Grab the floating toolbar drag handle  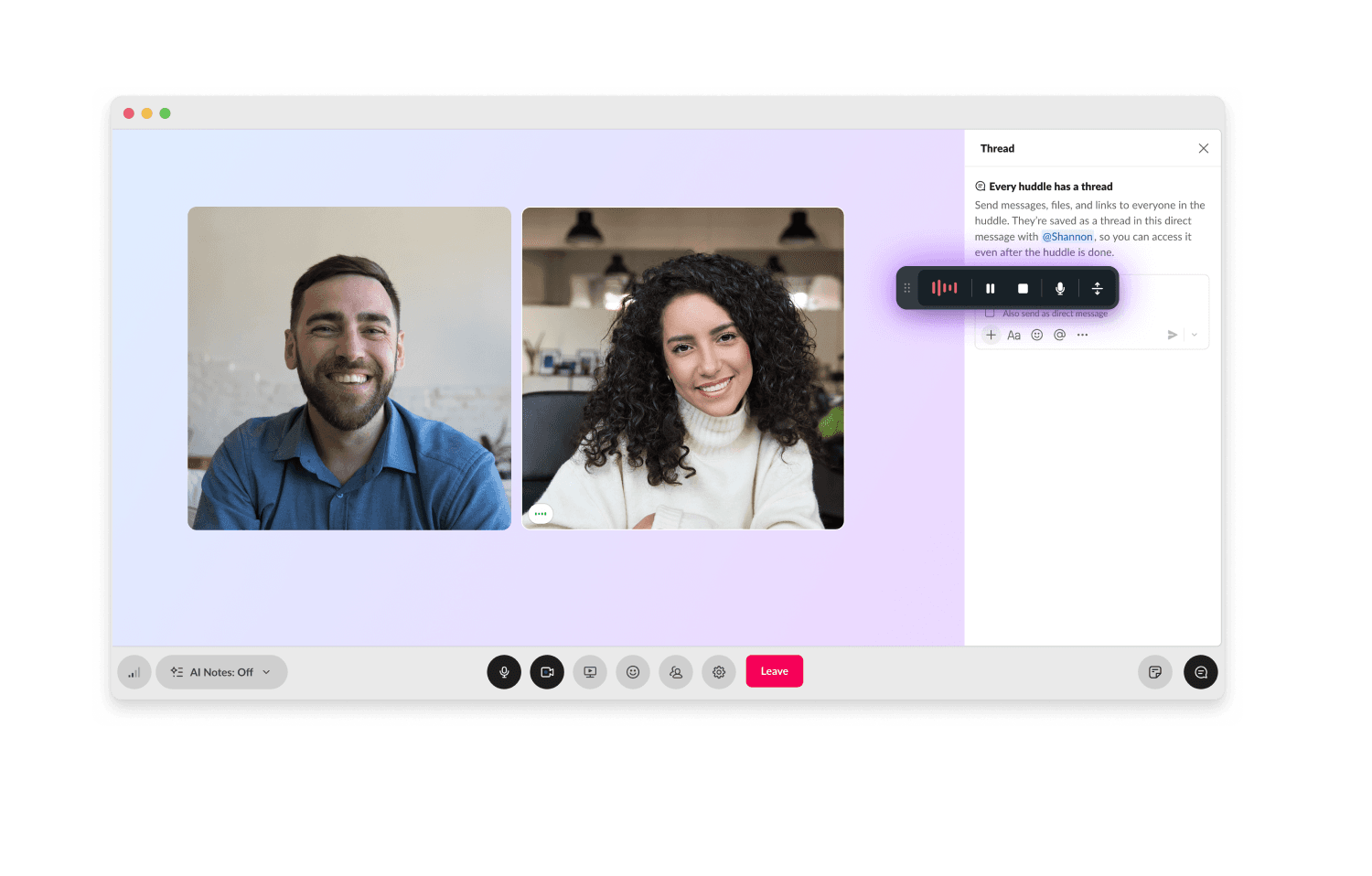tap(907, 288)
